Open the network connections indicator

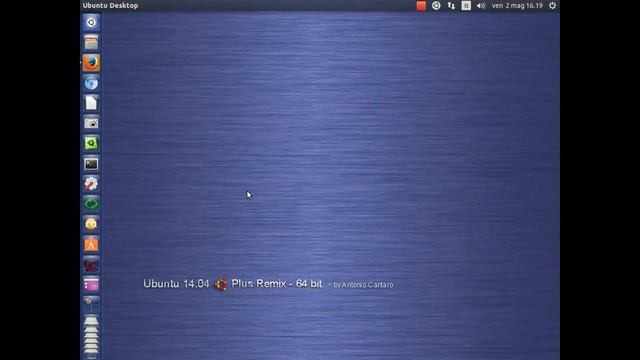click(451, 6)
